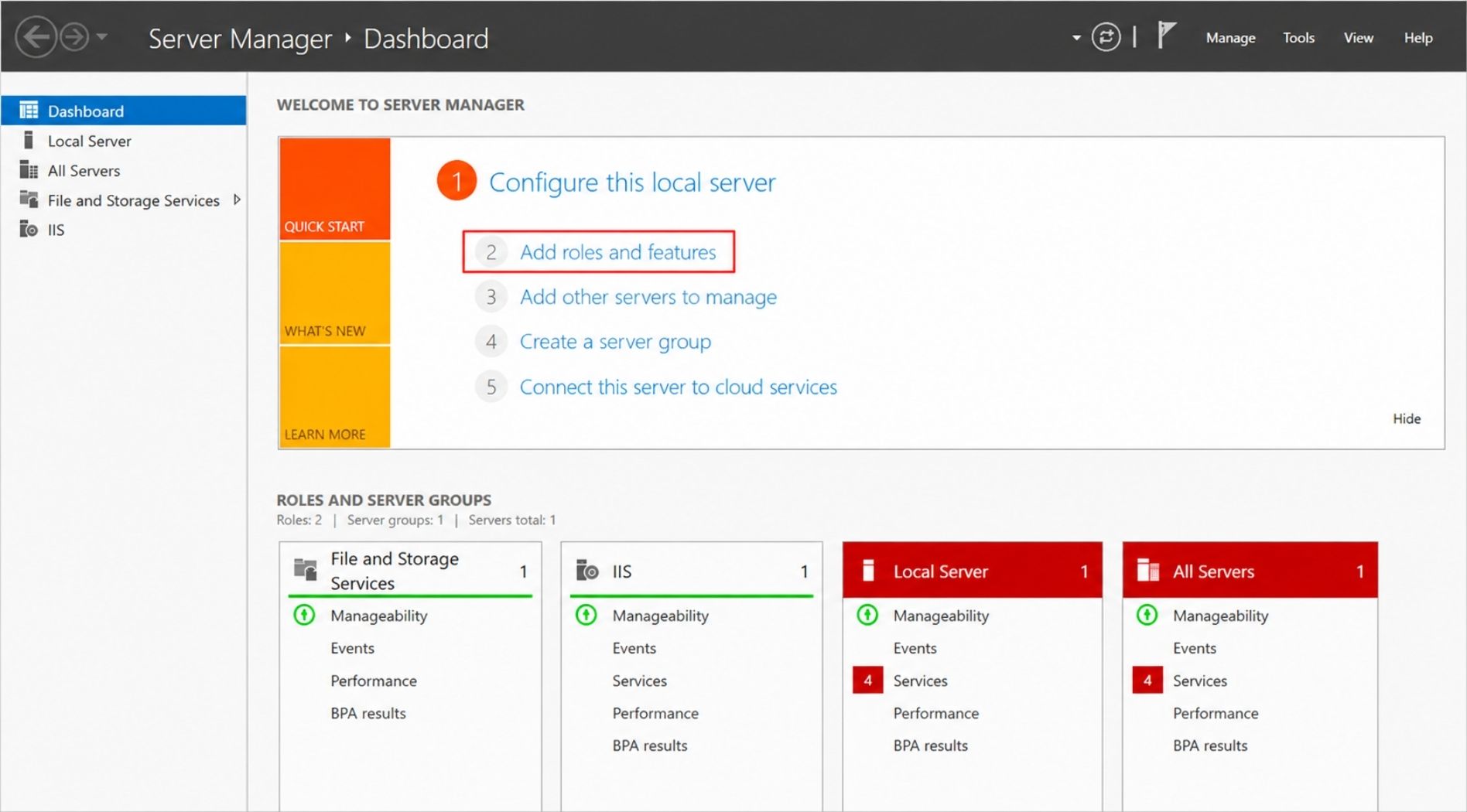Click the red Services alert badge under All Servers
The width and height of the screenshot is (1467, 812).
click(1147, 680)
